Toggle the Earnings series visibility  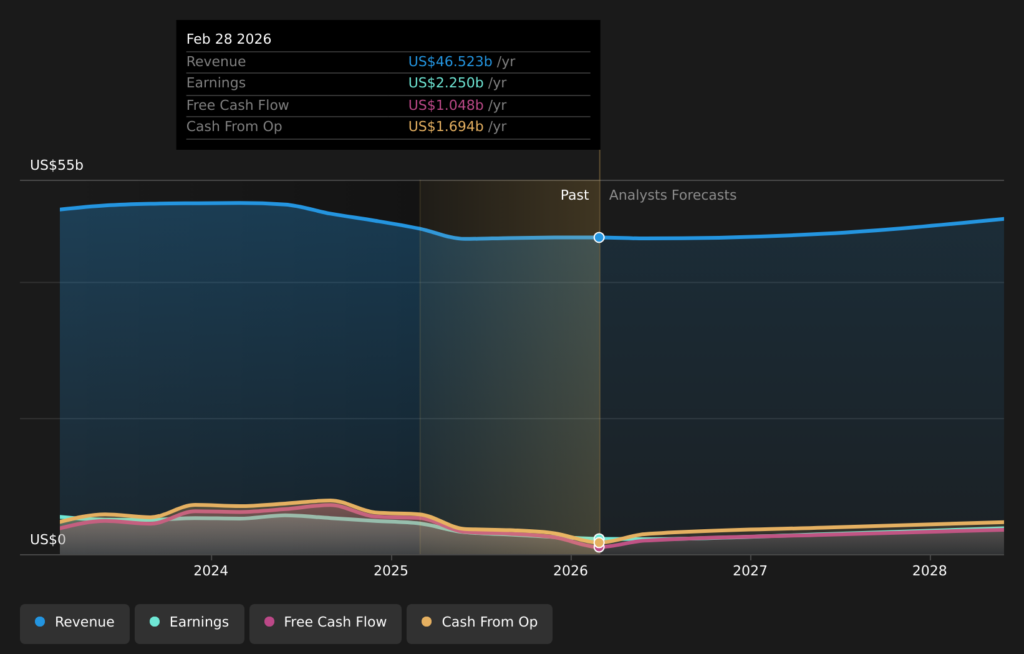(189, 623)
